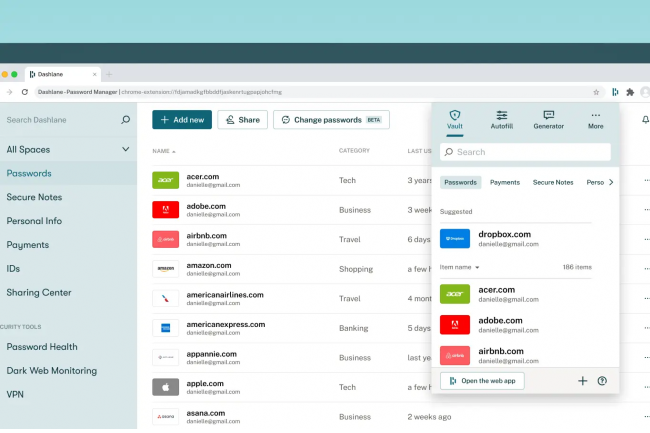Click the apple logo icon

165,387
